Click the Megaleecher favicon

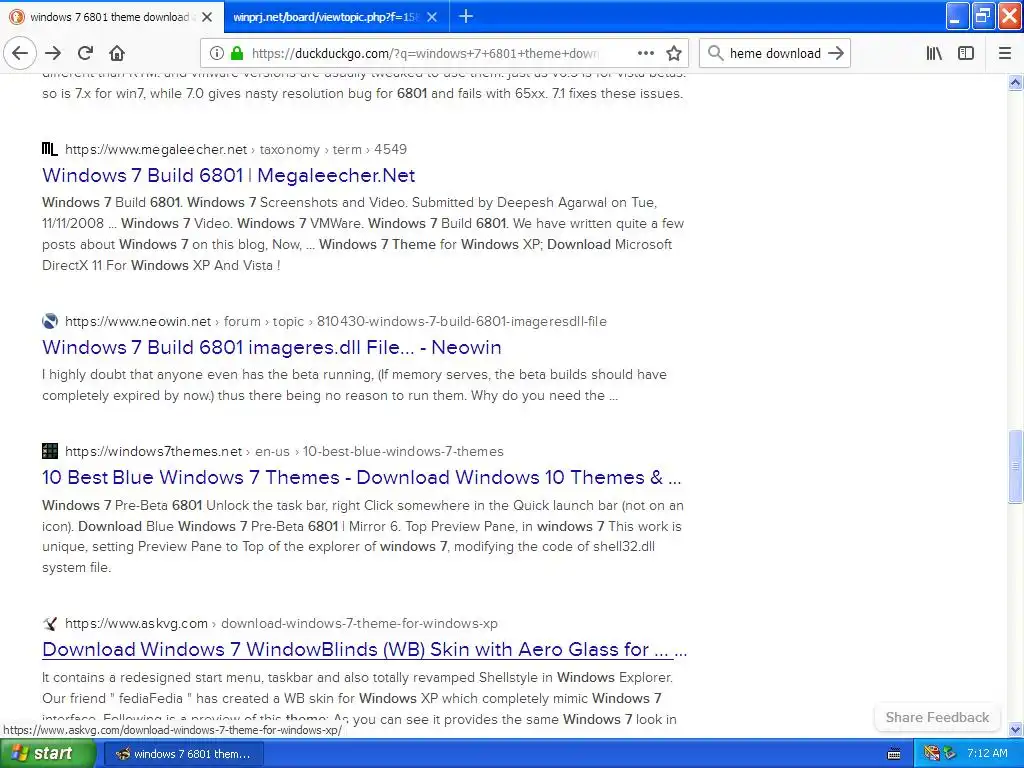(50, 149)
